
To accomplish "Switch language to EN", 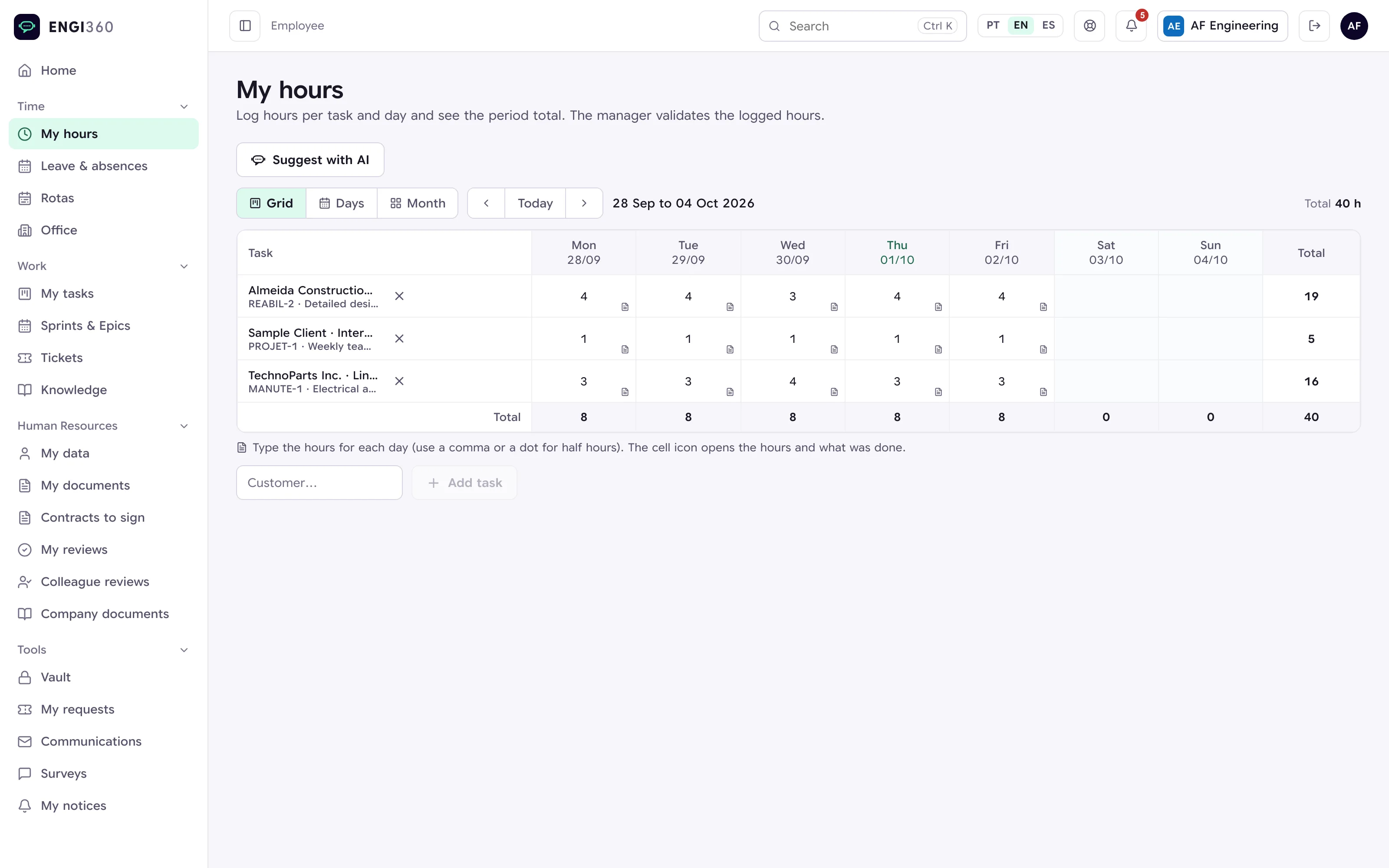I will 1020,25.
